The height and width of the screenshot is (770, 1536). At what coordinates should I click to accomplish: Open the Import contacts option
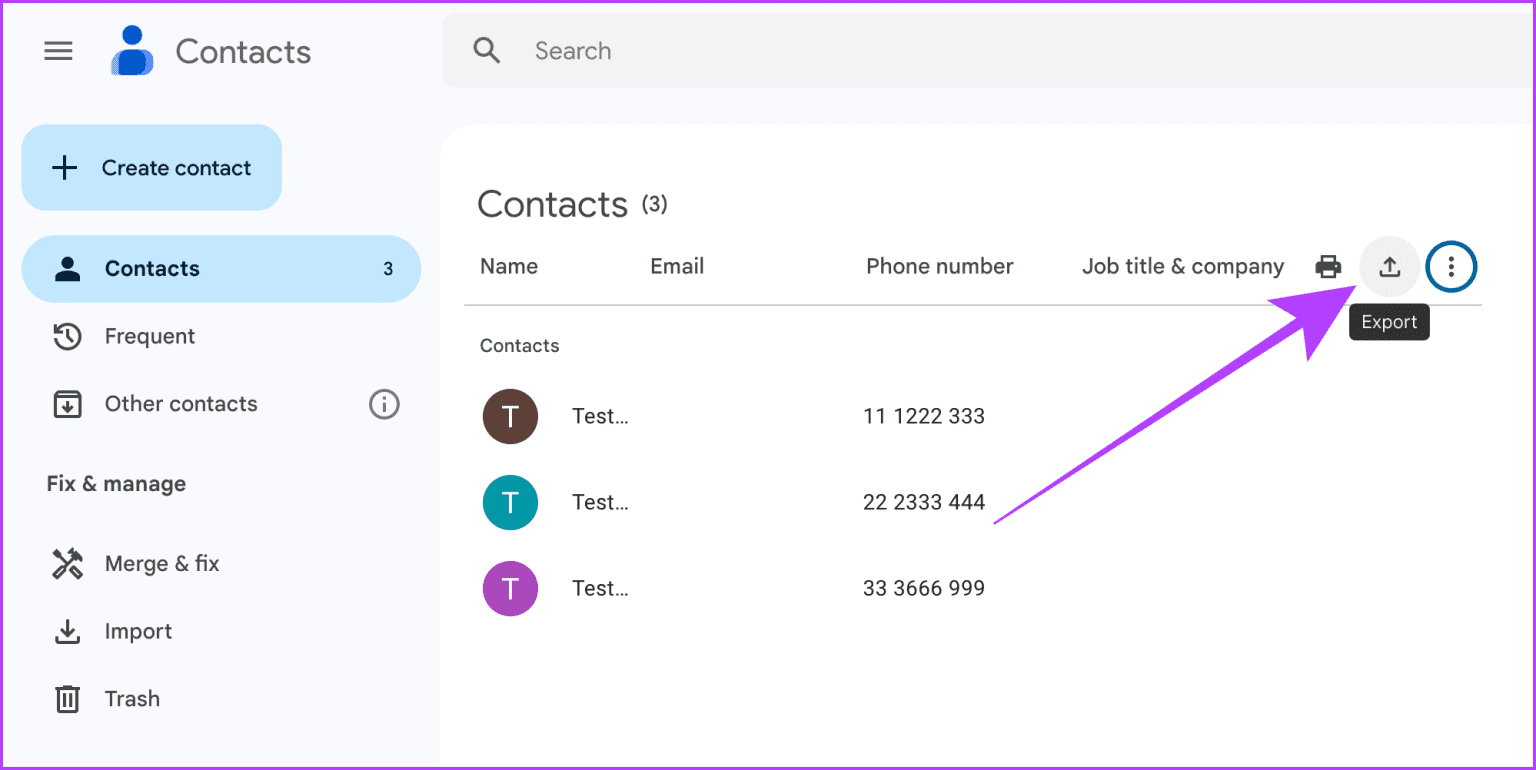[139, 631]
